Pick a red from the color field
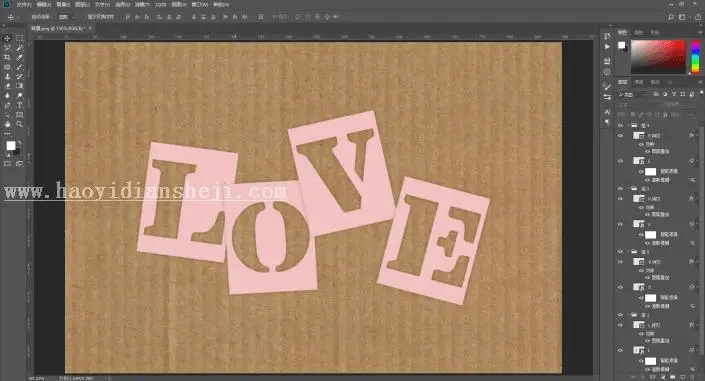The width and height of the screenshot is (705, 381). coord(658,57)
